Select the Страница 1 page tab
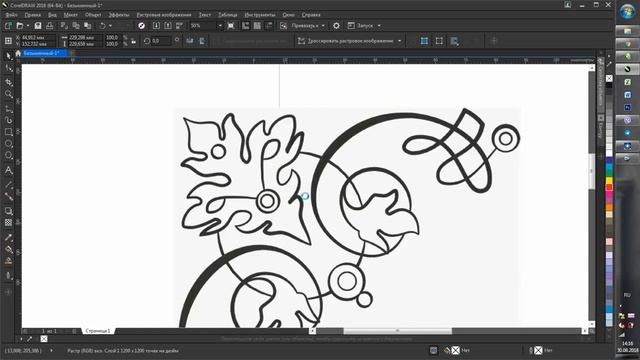Viewport: 640px width, 360px height. (98, 331)
